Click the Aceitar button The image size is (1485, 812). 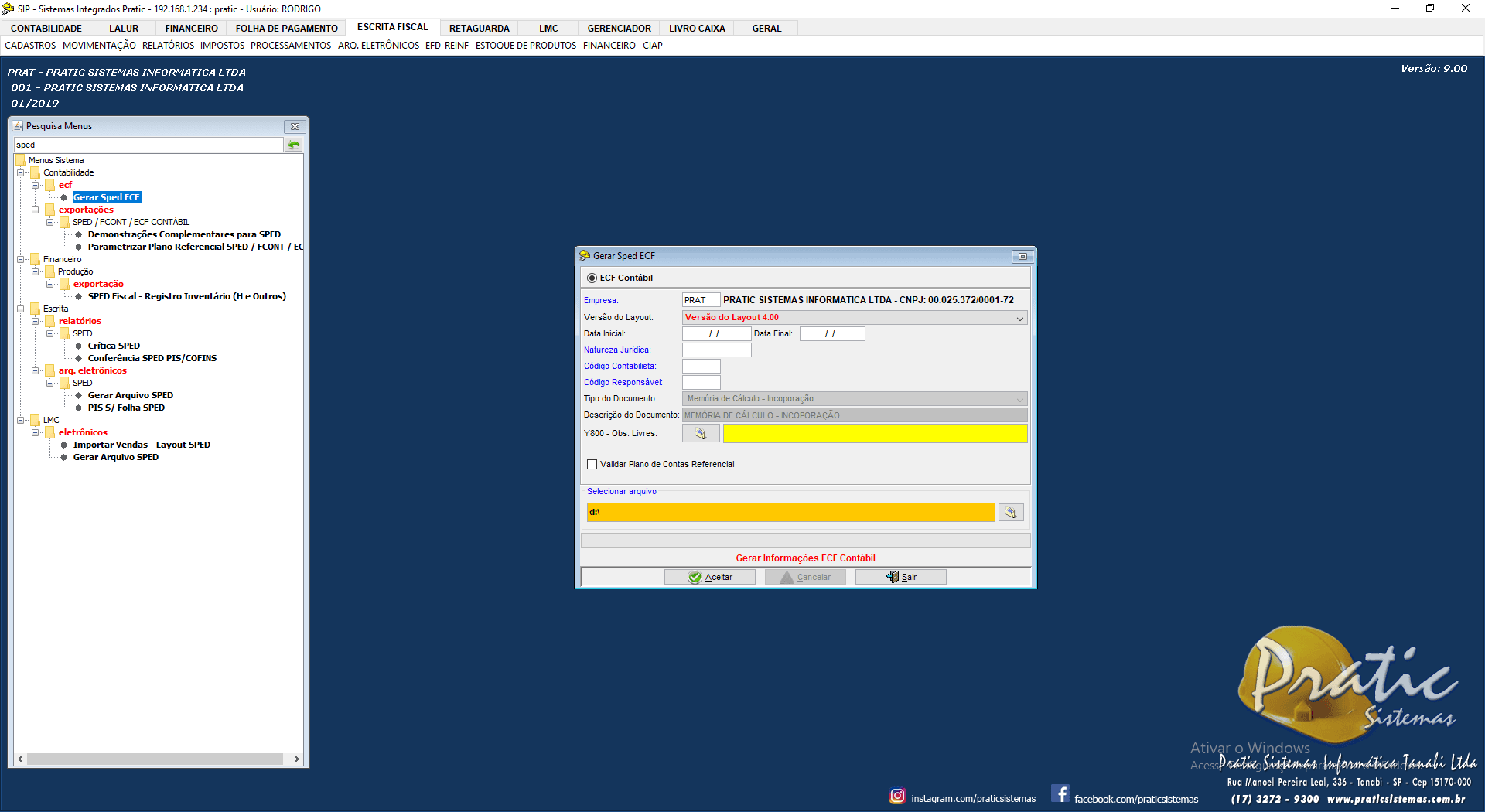tap(710, 577)
